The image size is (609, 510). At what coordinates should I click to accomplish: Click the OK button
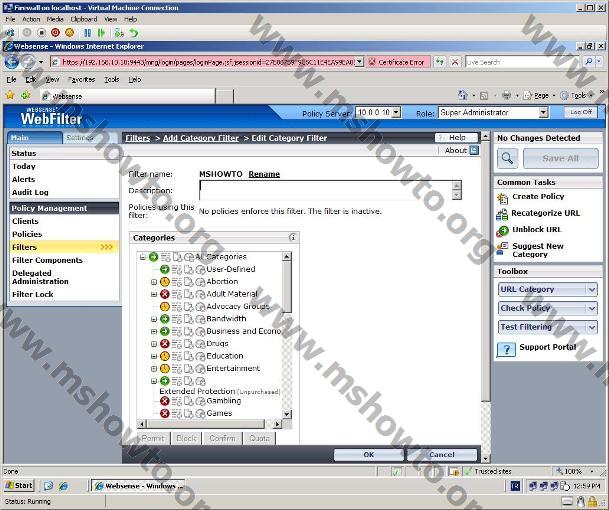tap(369, 454)
